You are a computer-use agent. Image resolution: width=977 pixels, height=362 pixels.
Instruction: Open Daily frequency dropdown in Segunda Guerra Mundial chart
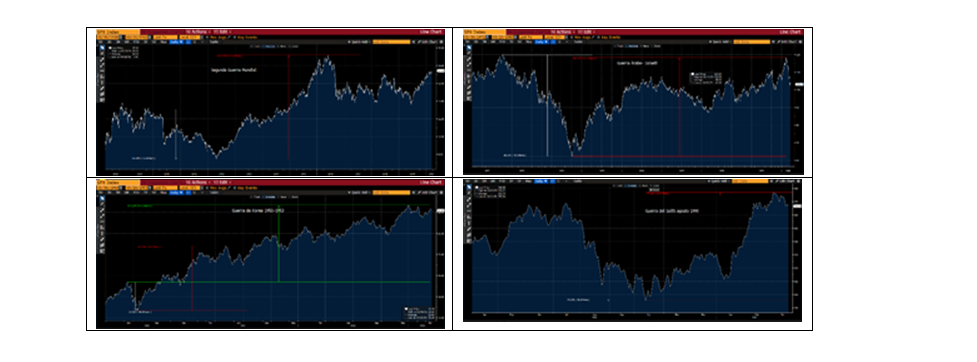pyautogui.click(x=176, y=42)
